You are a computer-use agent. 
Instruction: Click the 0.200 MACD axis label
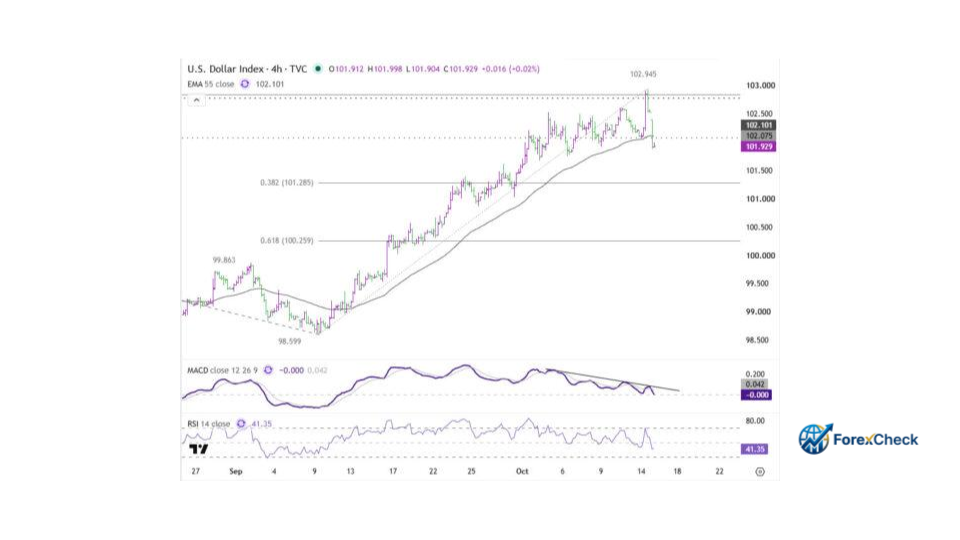(x=755, y=373)
